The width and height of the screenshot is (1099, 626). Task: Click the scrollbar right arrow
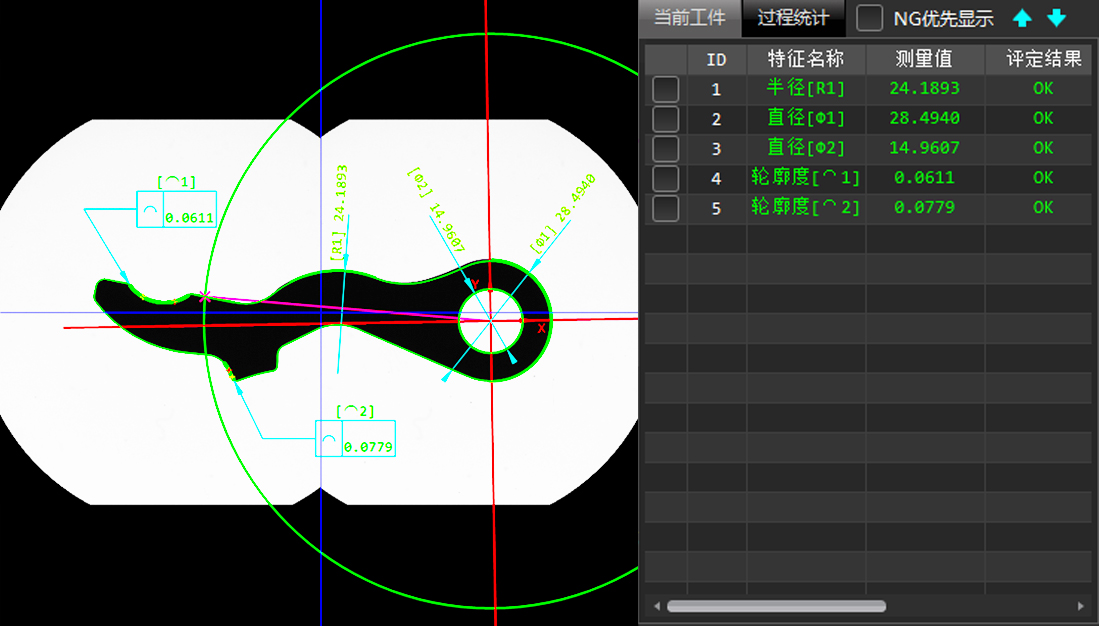point(1080,606)
